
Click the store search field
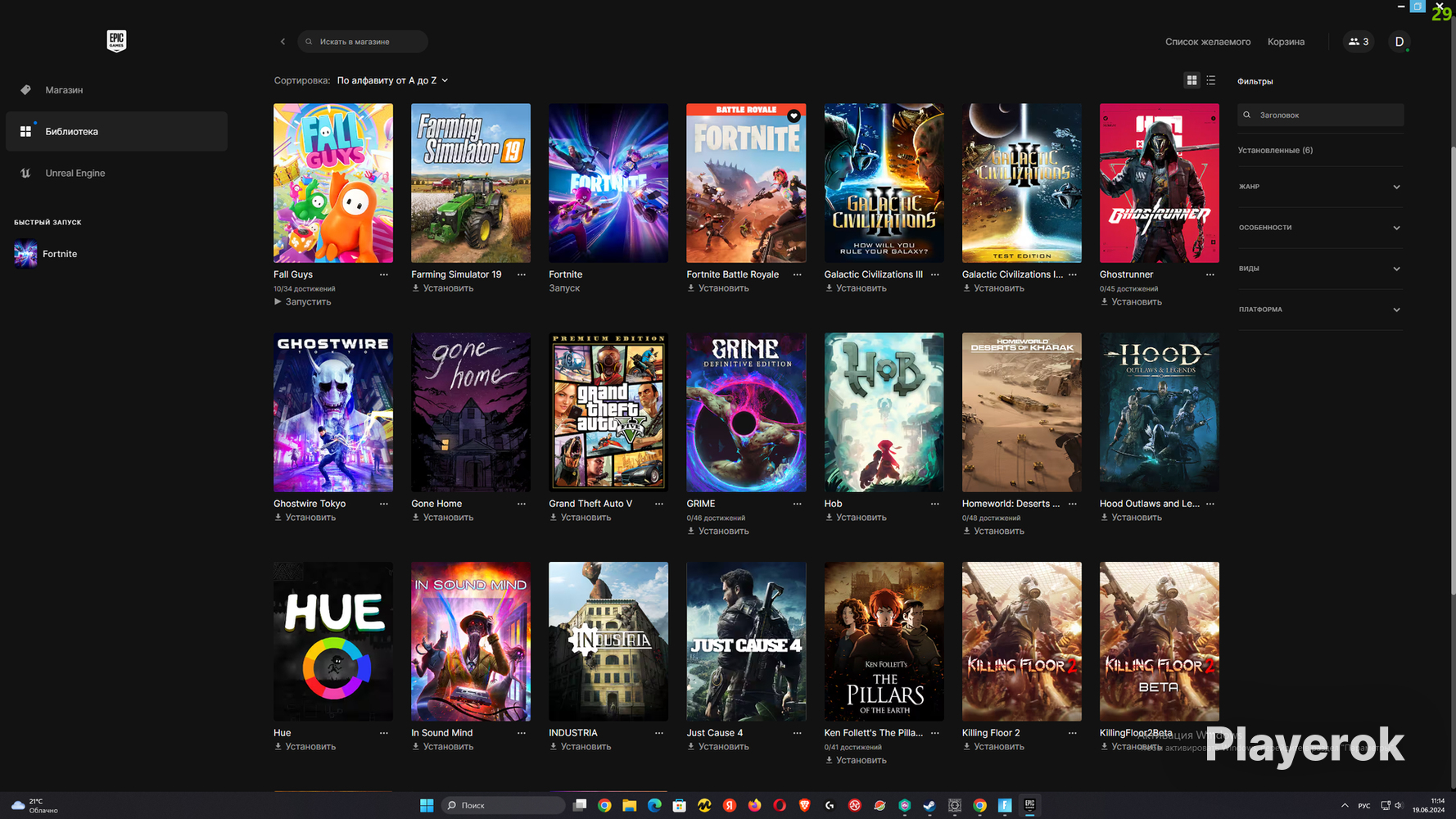pyautogui.click(x=363, y=42)
